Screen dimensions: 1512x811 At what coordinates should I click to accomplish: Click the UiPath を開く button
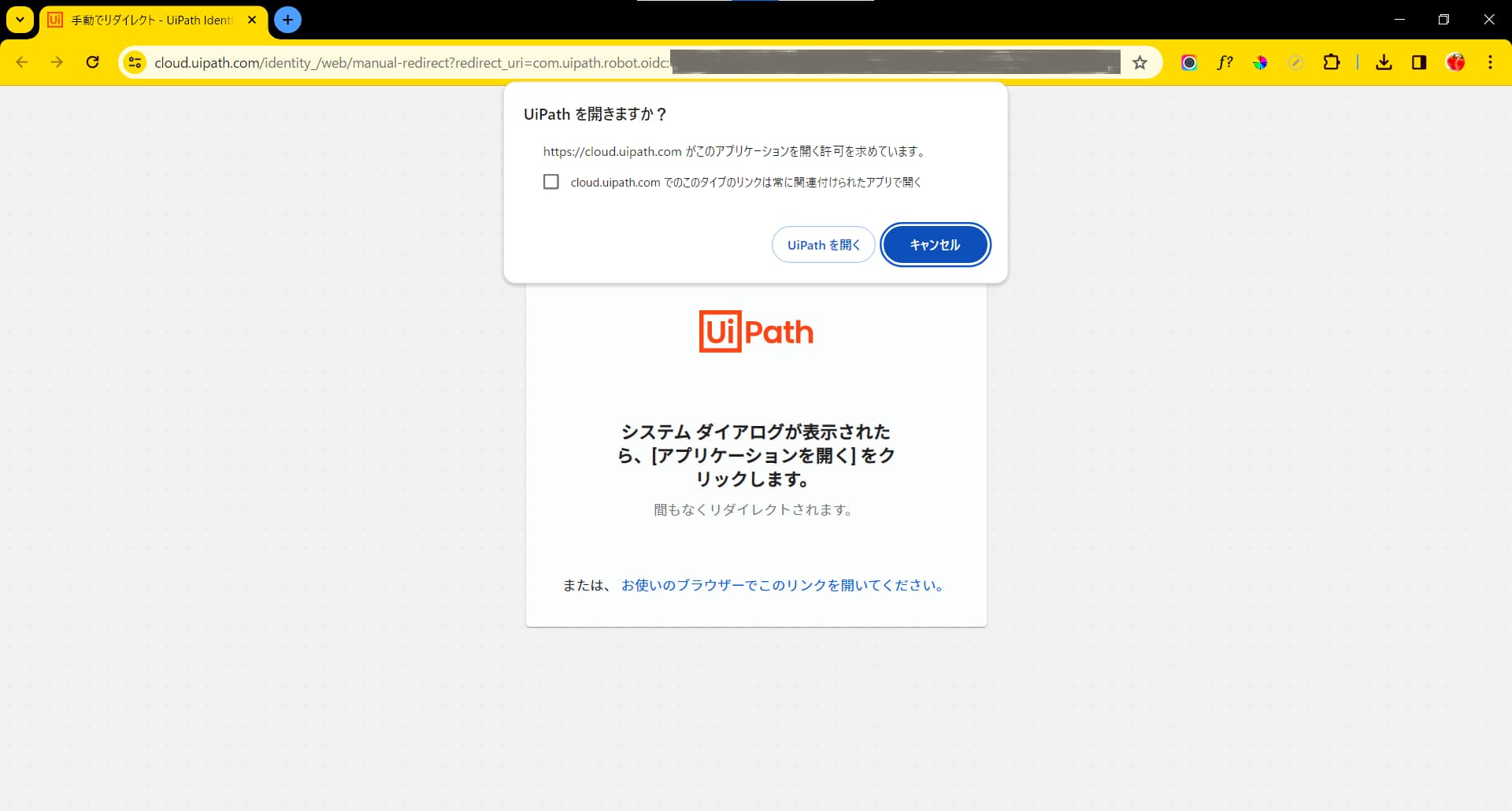tap(824, 245)
